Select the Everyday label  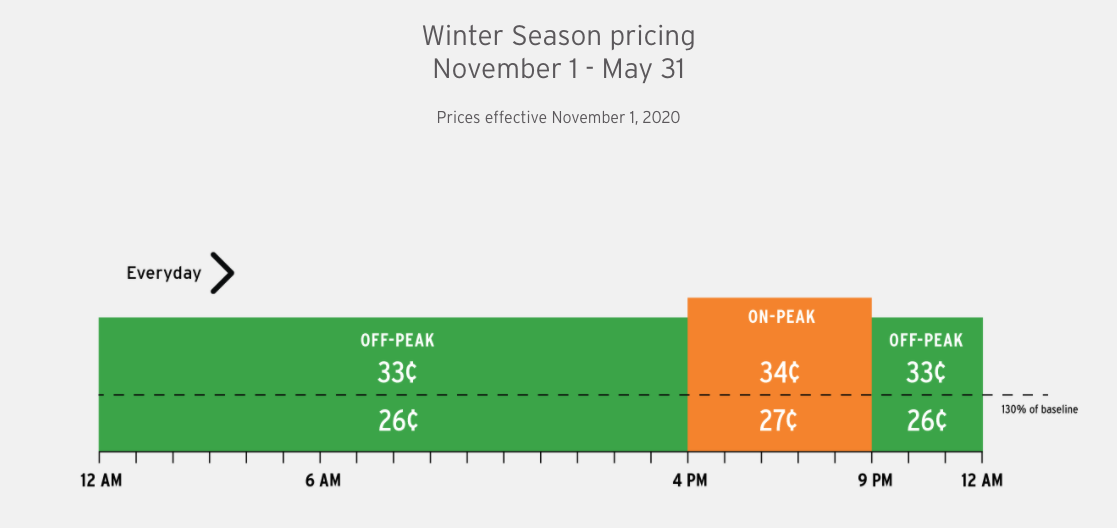163,273
